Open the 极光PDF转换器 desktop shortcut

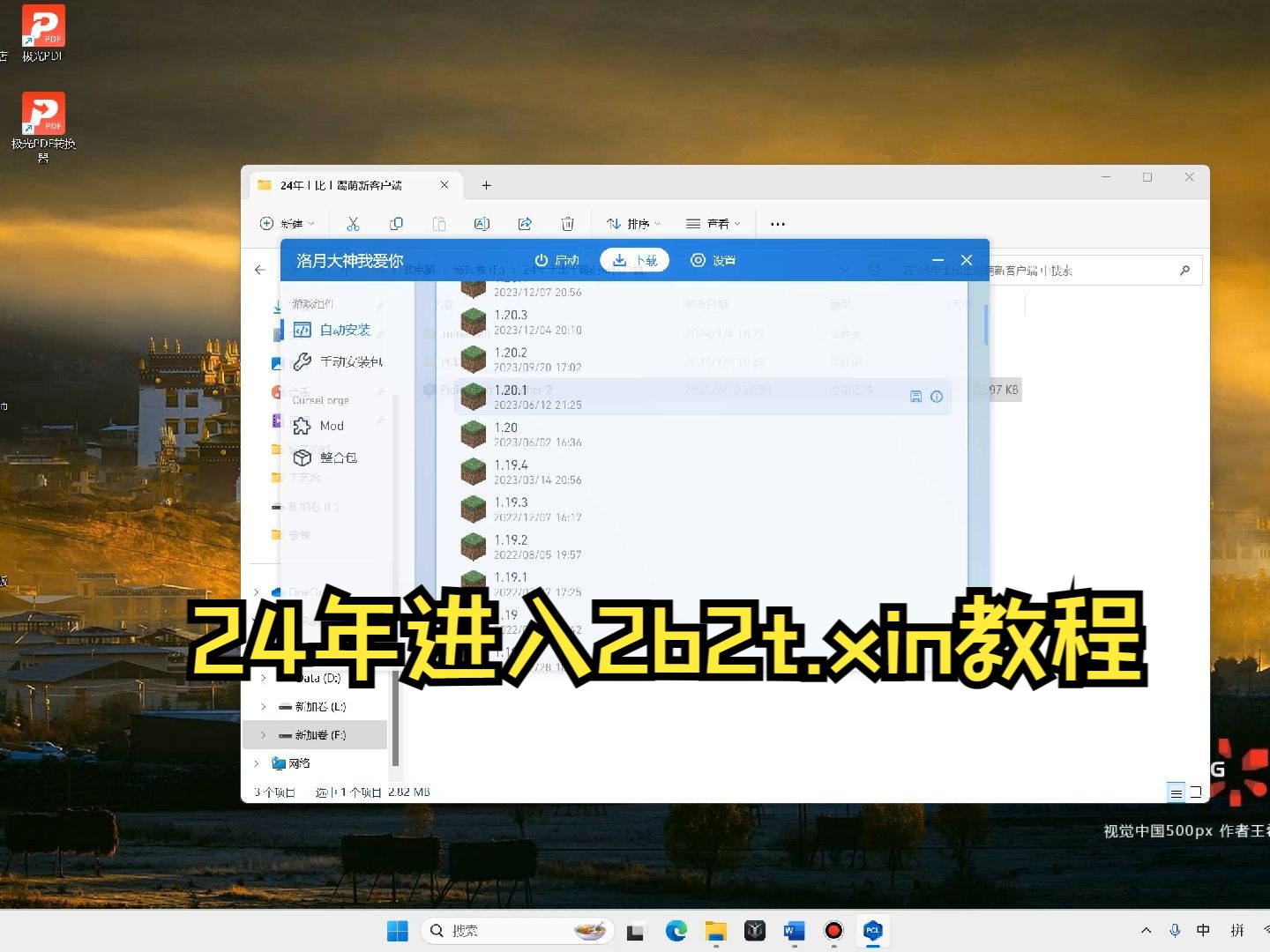[43, 128]
